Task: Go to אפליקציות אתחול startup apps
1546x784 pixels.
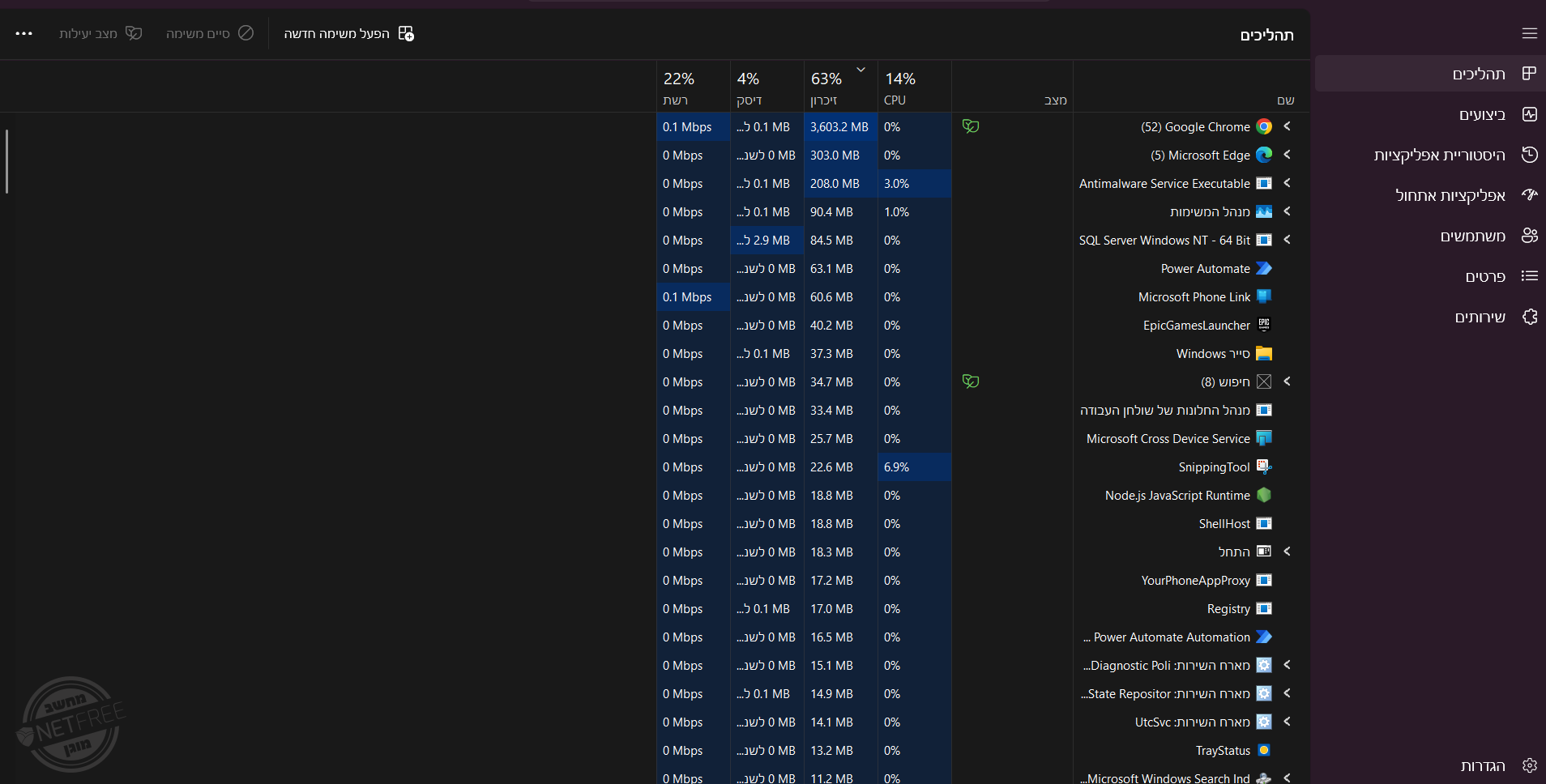Action: click(1450, 195)
